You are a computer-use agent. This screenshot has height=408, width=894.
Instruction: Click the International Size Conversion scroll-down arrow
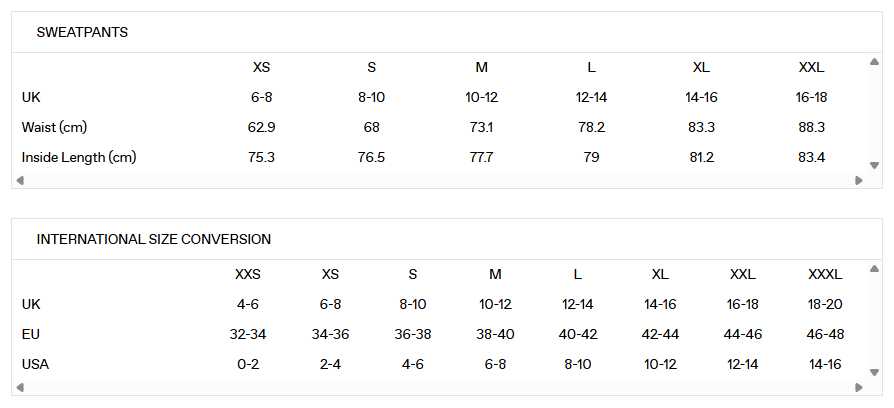874,372
